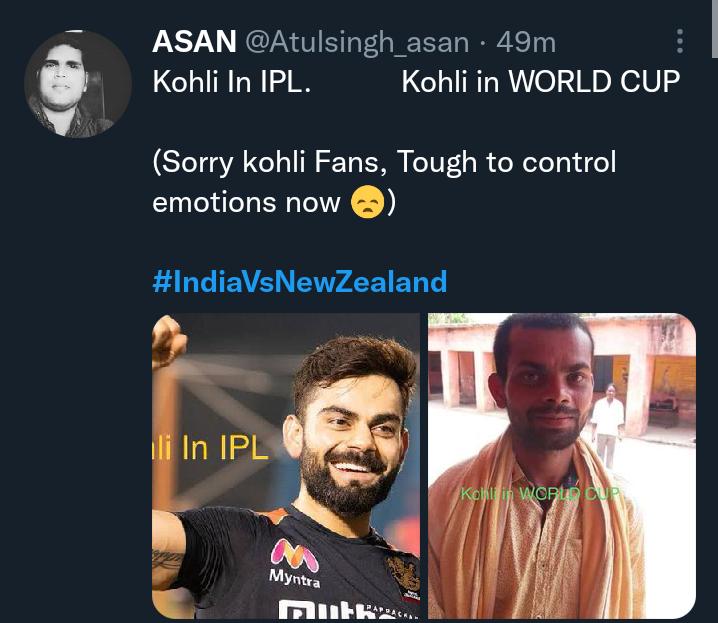
Task: Click the 'Kohli In IPL.' tweet text
Action: (232, 81)
